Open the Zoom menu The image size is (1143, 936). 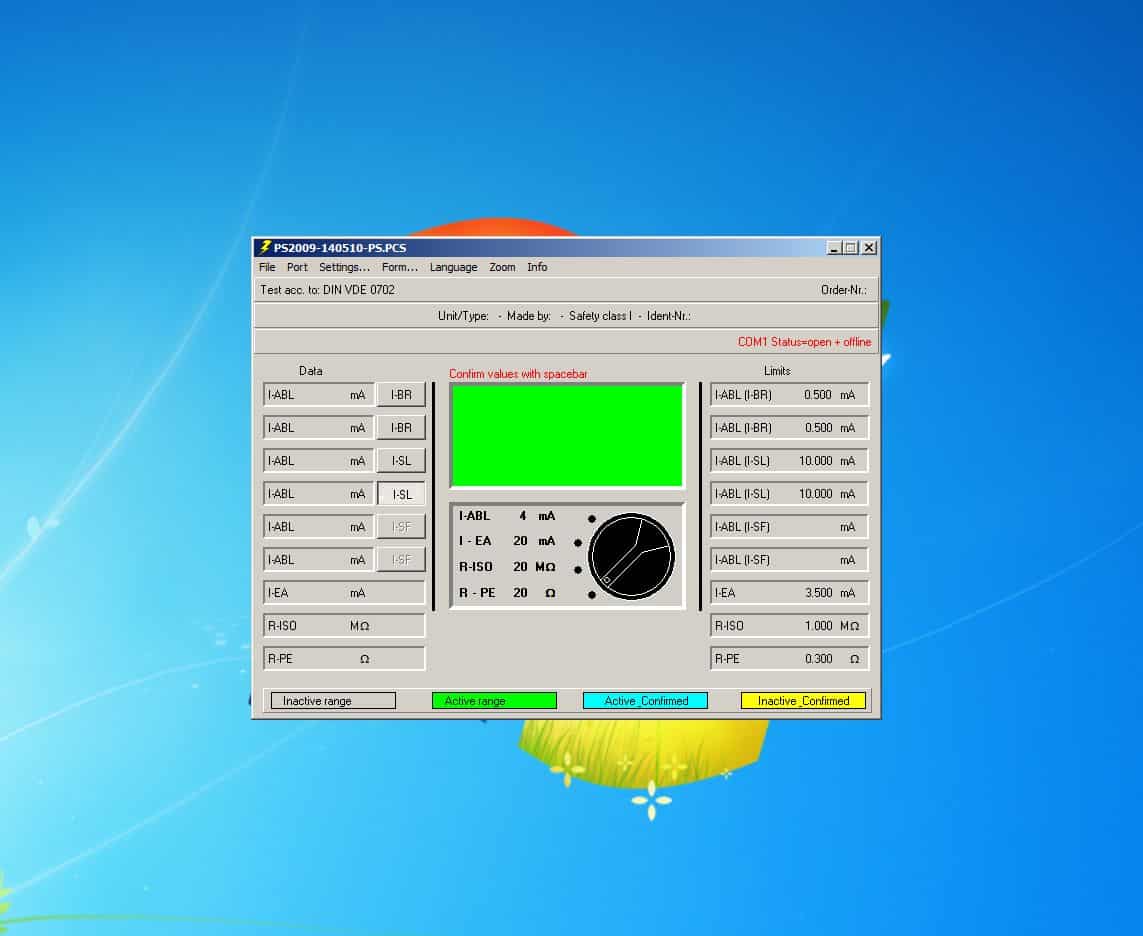(x=502, y=267)
